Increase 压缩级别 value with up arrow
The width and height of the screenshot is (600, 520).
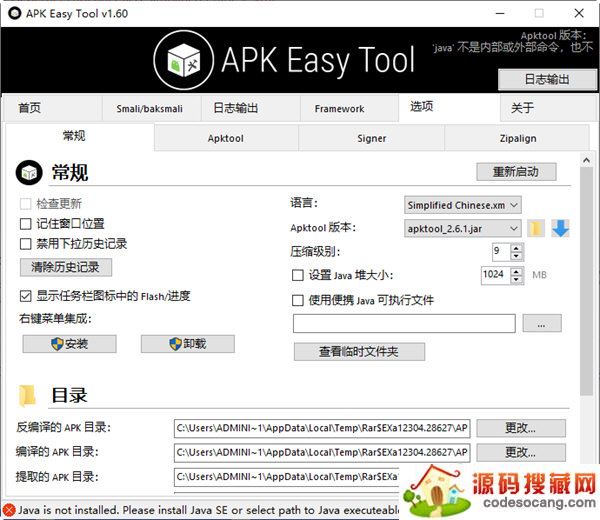click(x=517, y=248)
